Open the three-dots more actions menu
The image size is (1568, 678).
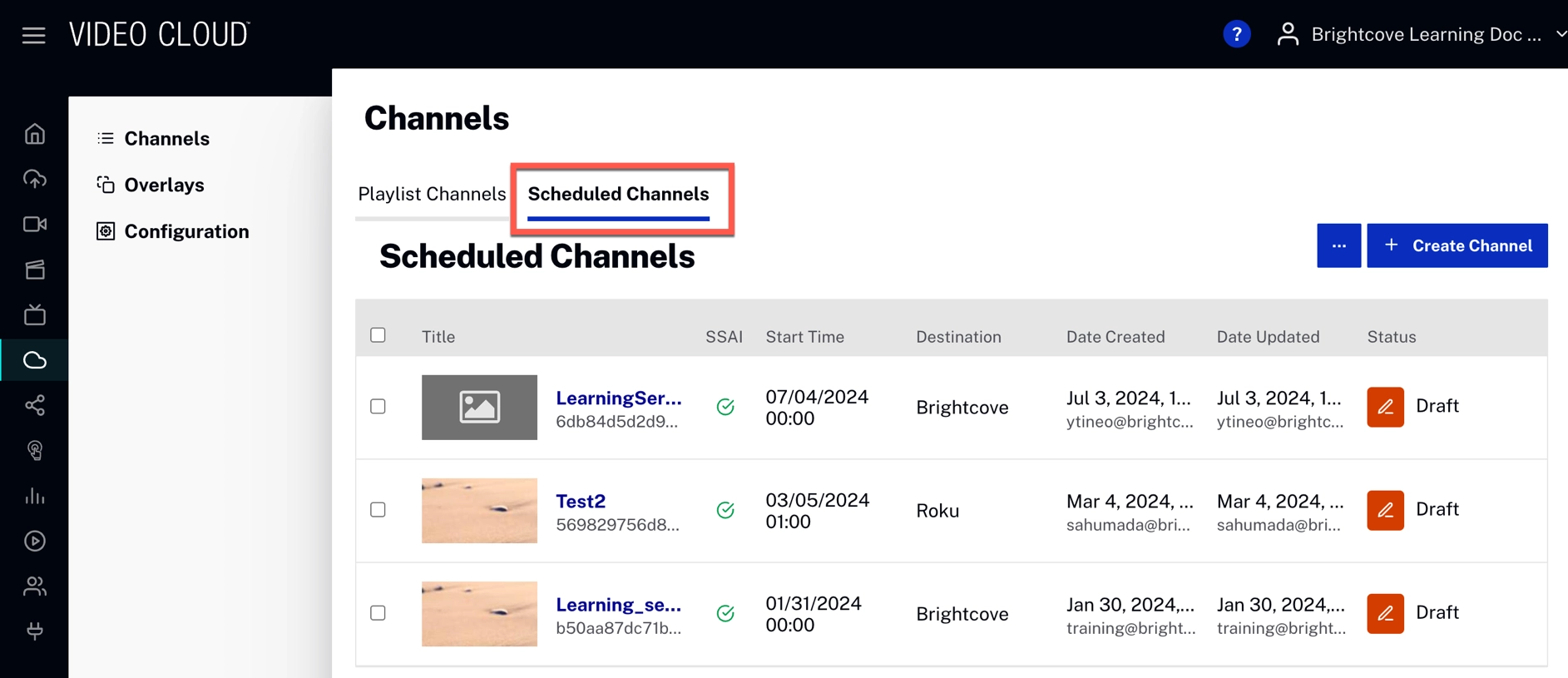(1338, 245)
